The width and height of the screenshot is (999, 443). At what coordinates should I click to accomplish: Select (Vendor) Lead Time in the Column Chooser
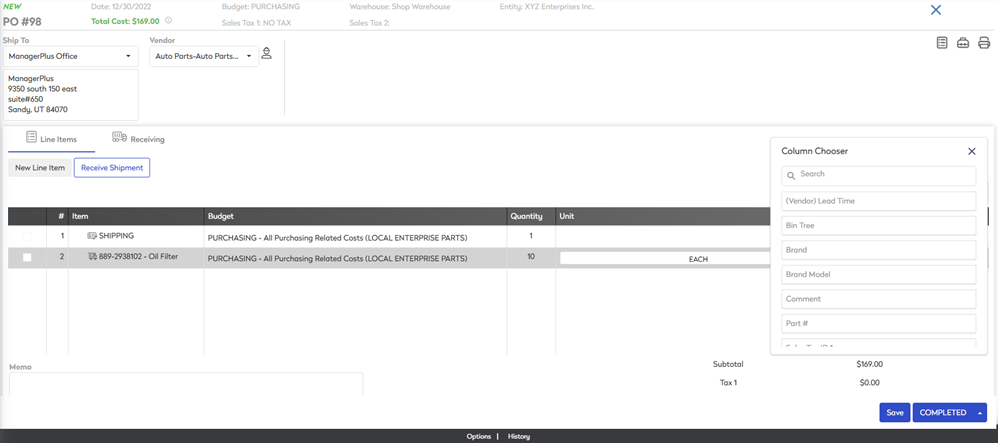pos(879,201)
